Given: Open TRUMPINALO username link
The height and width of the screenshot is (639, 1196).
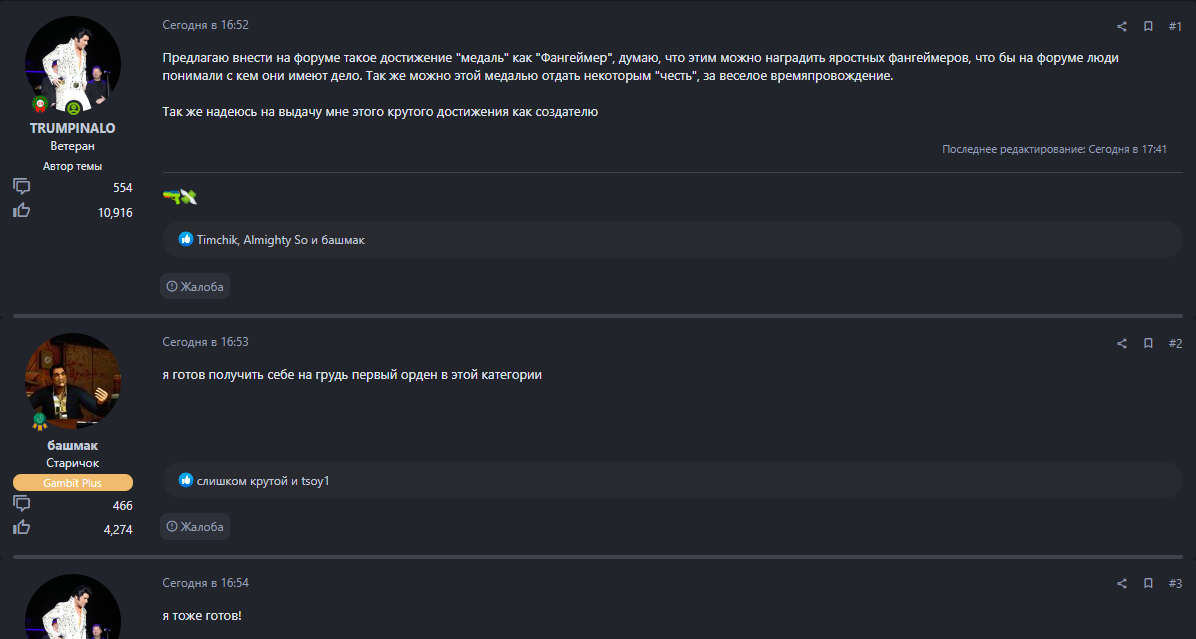Looking at the screenshot, I should pyautogui.click(x=73, y=128).
